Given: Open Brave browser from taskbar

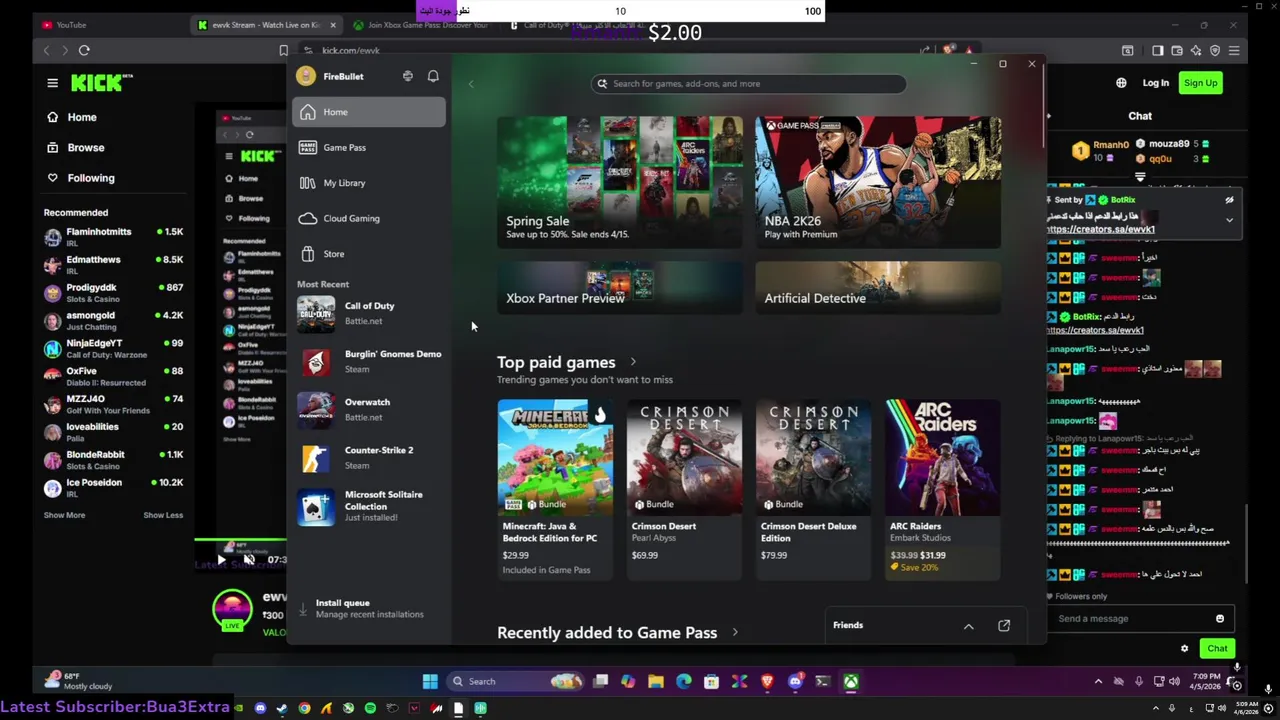Looking at the screenshot, I should point(767,682).
